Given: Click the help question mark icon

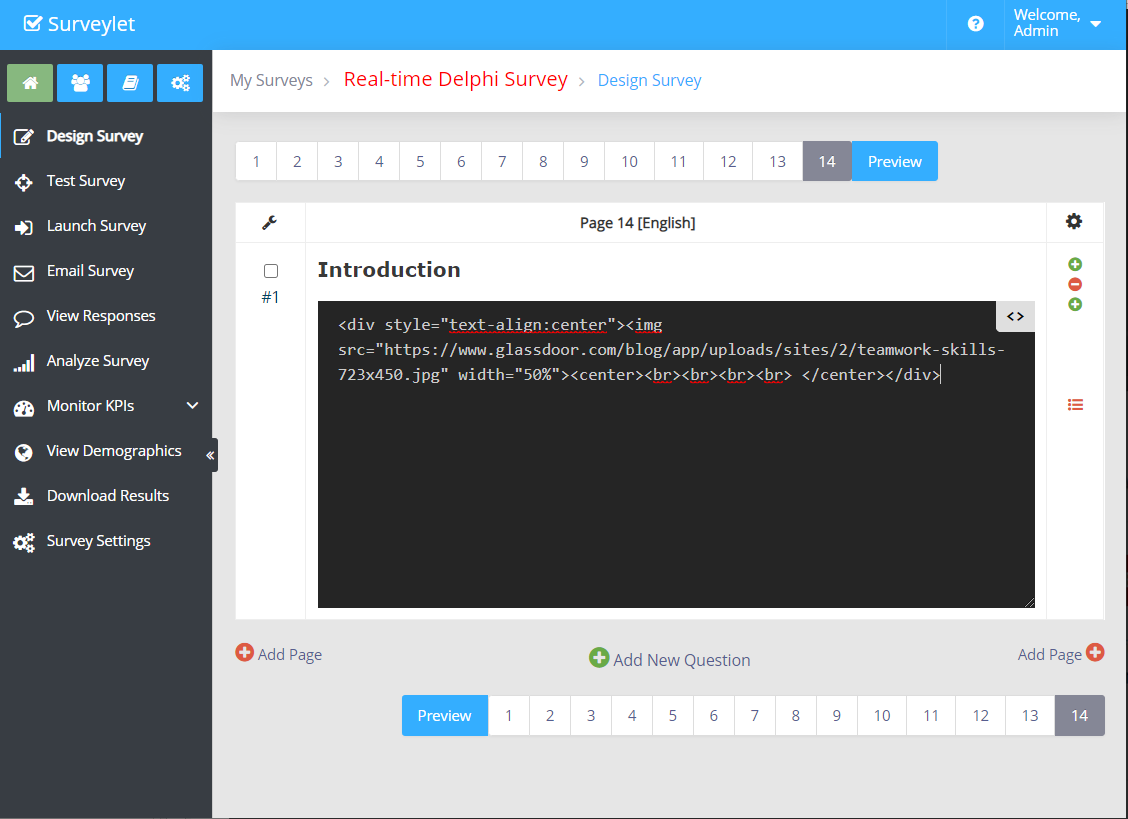Looking at the screenshot, I should click(975, 24).
